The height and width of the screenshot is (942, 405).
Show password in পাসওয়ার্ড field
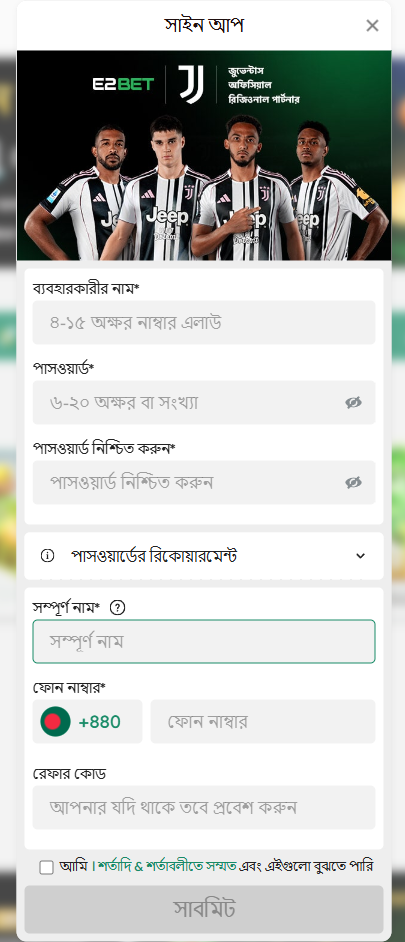pos(353,403)
